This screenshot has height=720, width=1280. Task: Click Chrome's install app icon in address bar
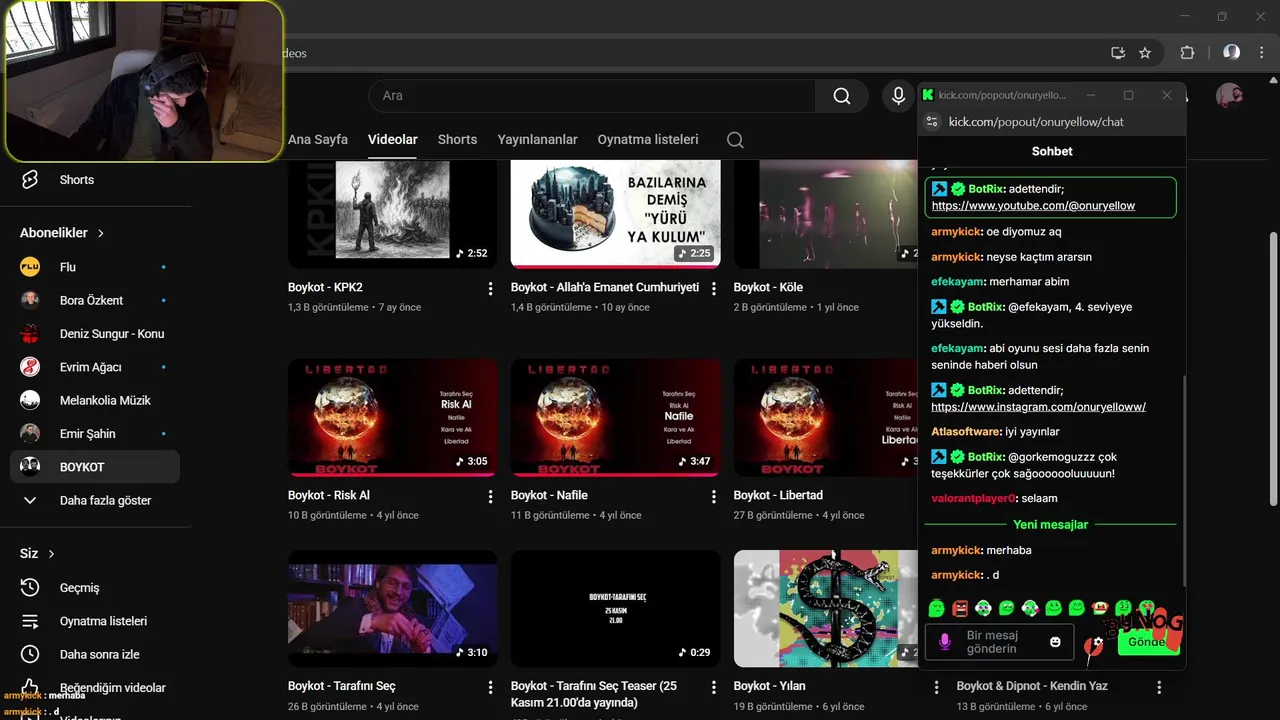tap(1118, 53)
